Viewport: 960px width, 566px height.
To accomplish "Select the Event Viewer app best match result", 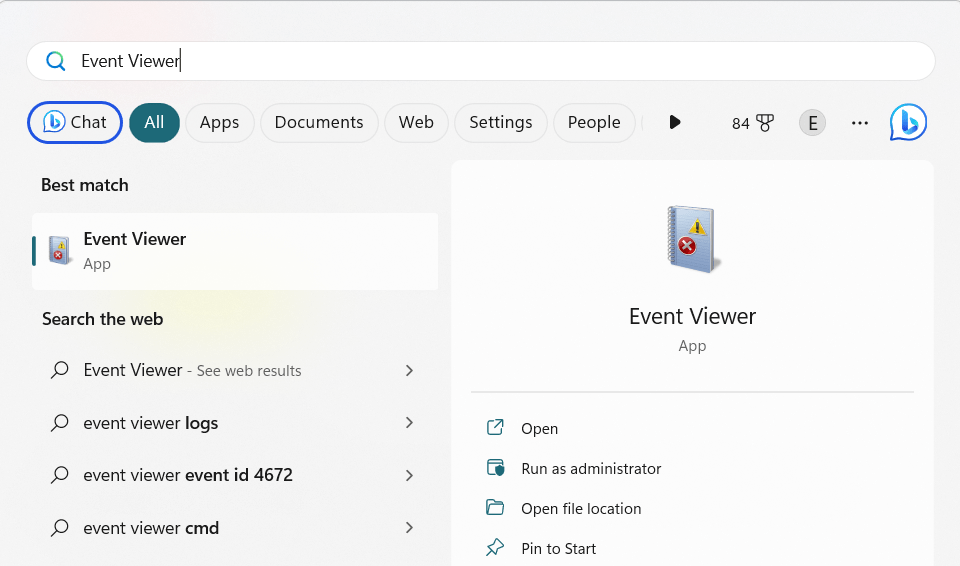I will [235, 251].
